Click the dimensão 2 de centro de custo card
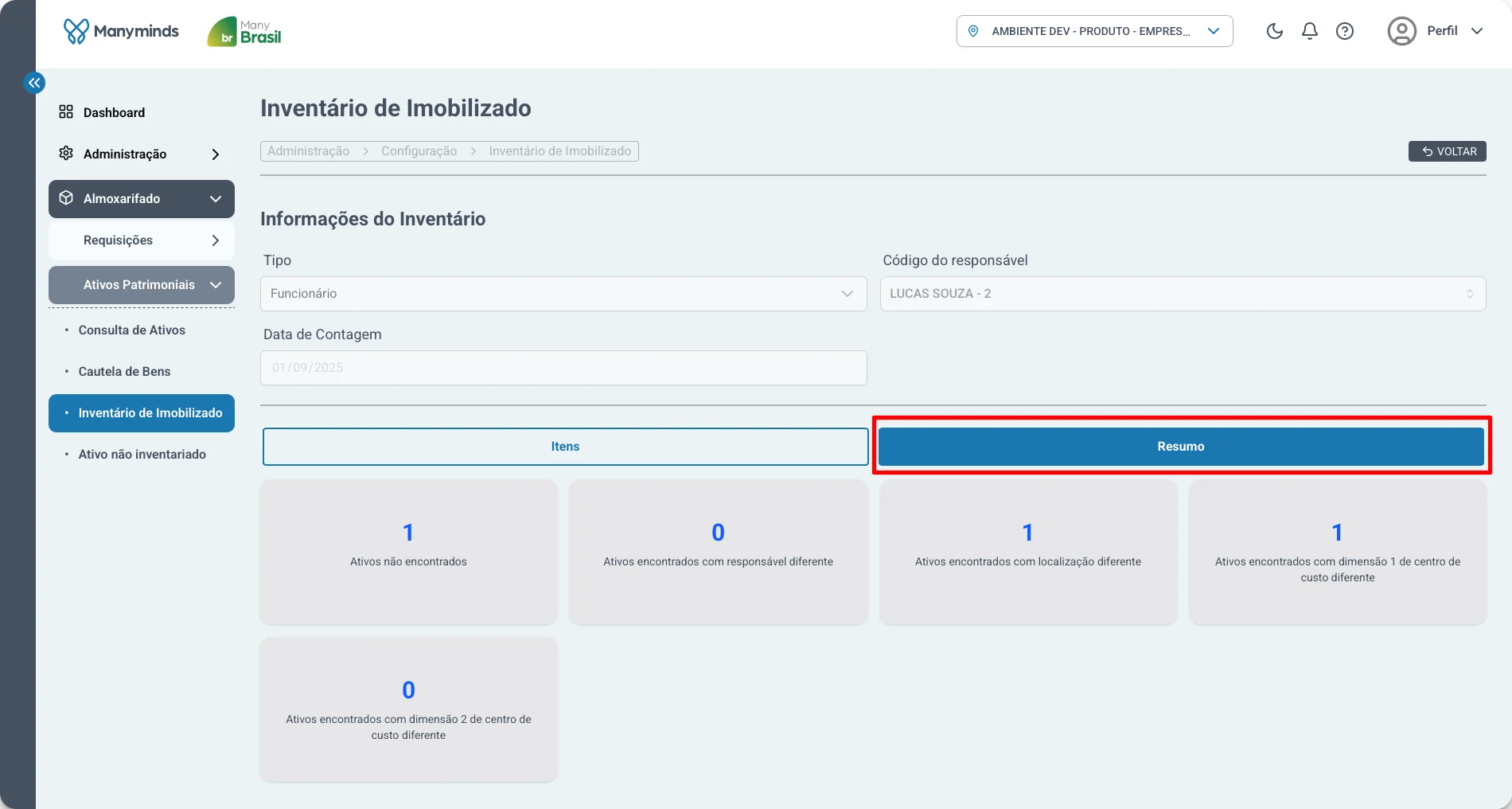 (x=408, y=709)
